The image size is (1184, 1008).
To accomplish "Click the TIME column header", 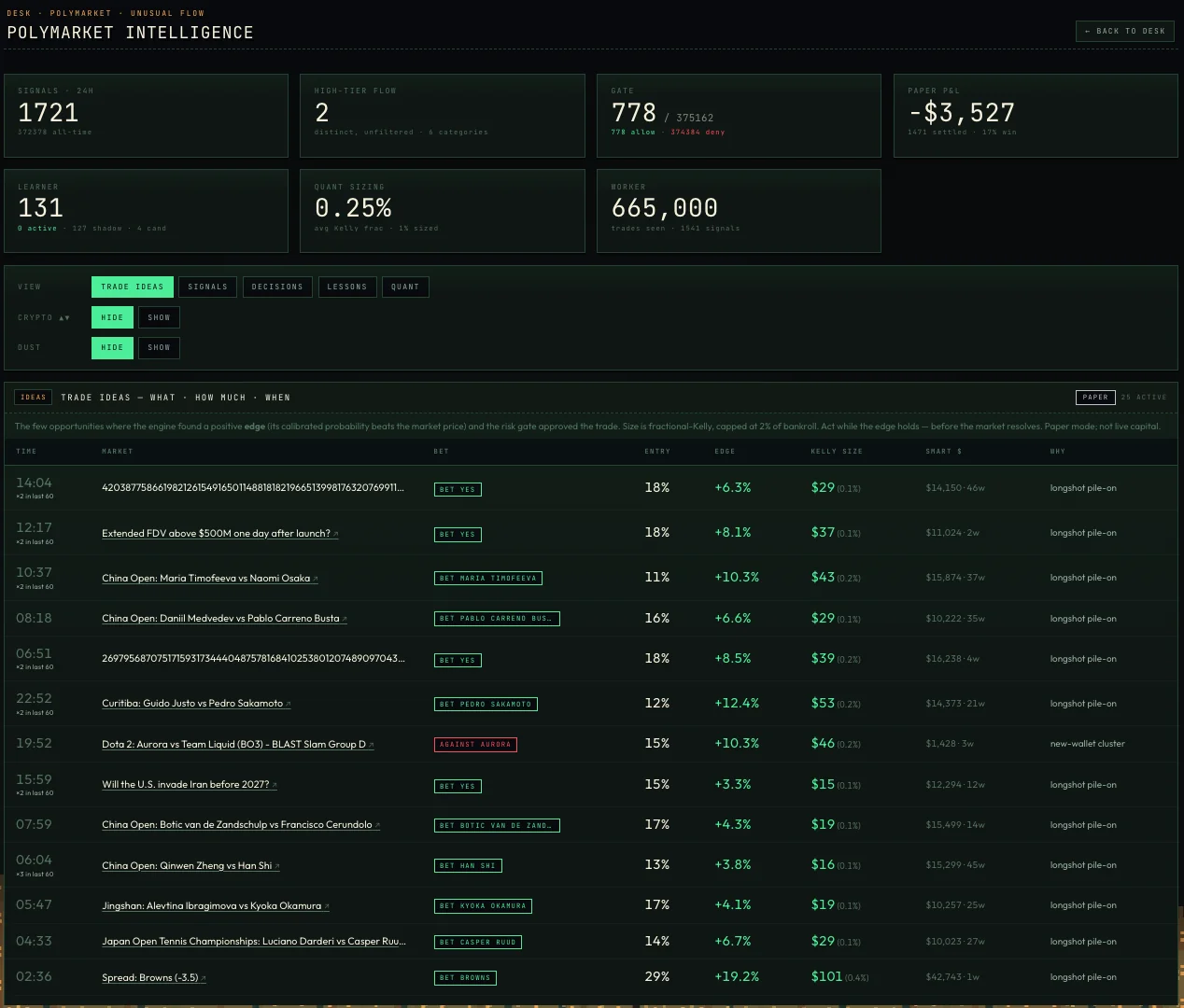I will [x=26, y=452].
